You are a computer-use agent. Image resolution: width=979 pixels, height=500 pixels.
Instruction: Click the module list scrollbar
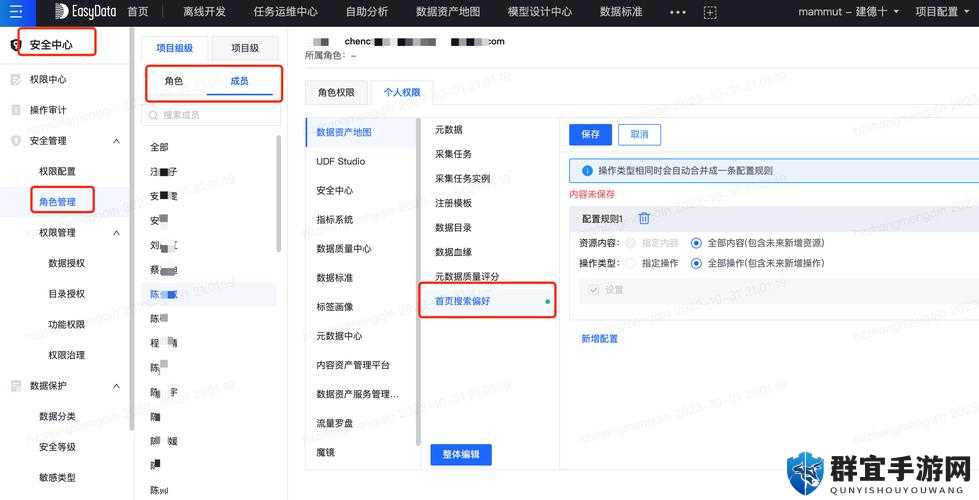coord(418,282)
